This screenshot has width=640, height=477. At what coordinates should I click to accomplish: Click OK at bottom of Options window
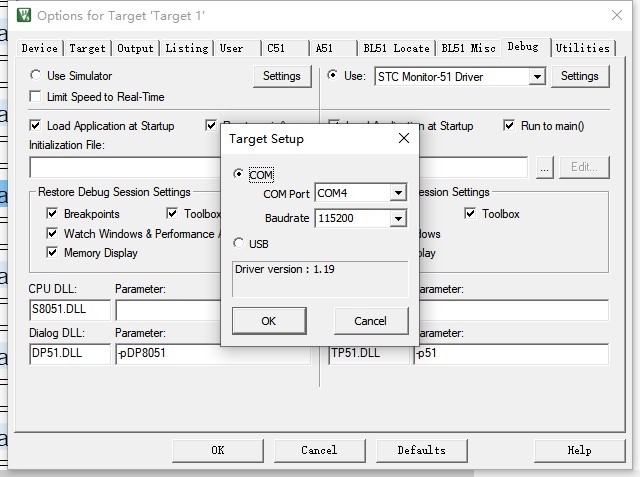pos(218,450)
